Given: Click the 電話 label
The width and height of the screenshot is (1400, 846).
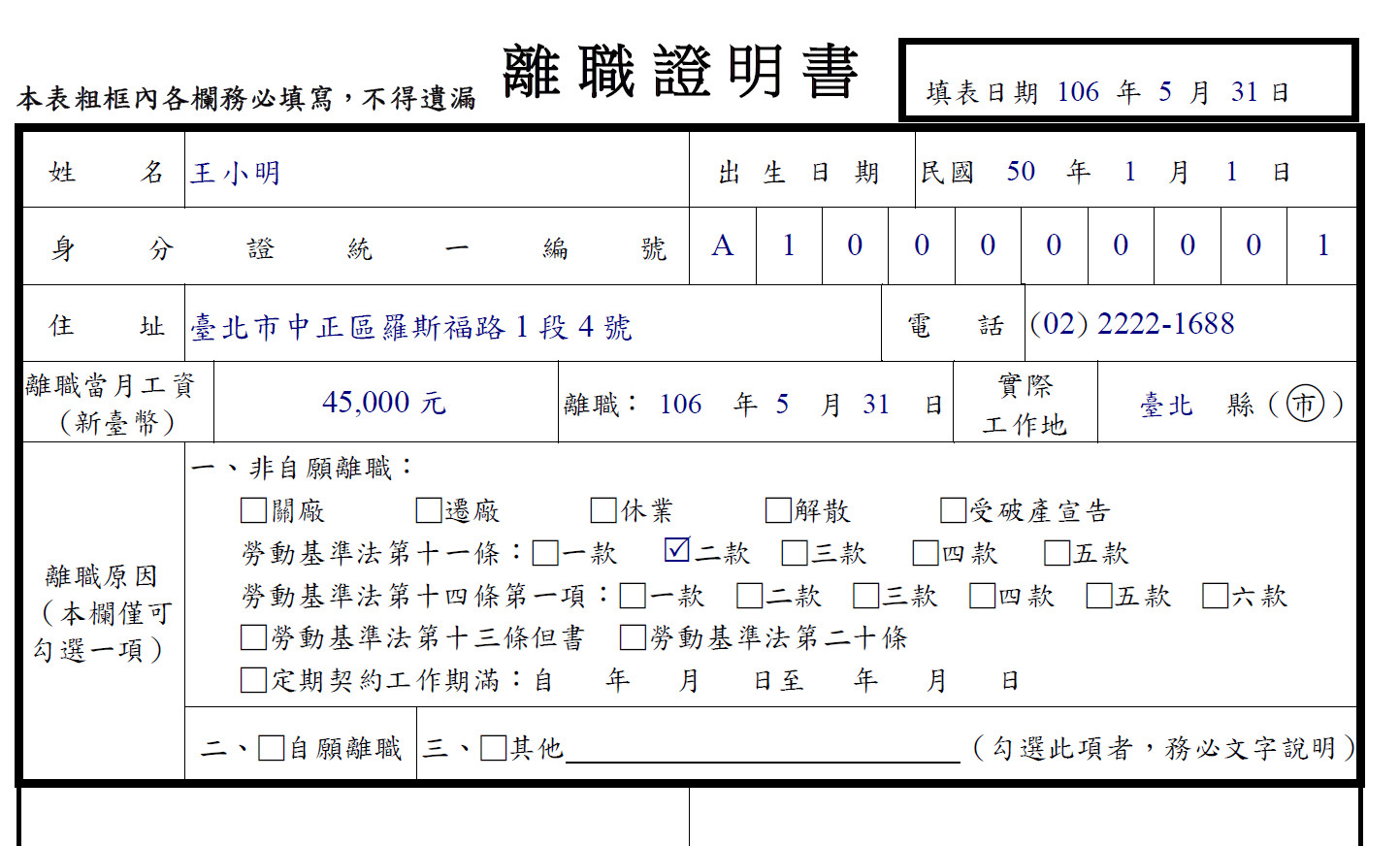Looking at the screenshot, I should click(956, 326).
